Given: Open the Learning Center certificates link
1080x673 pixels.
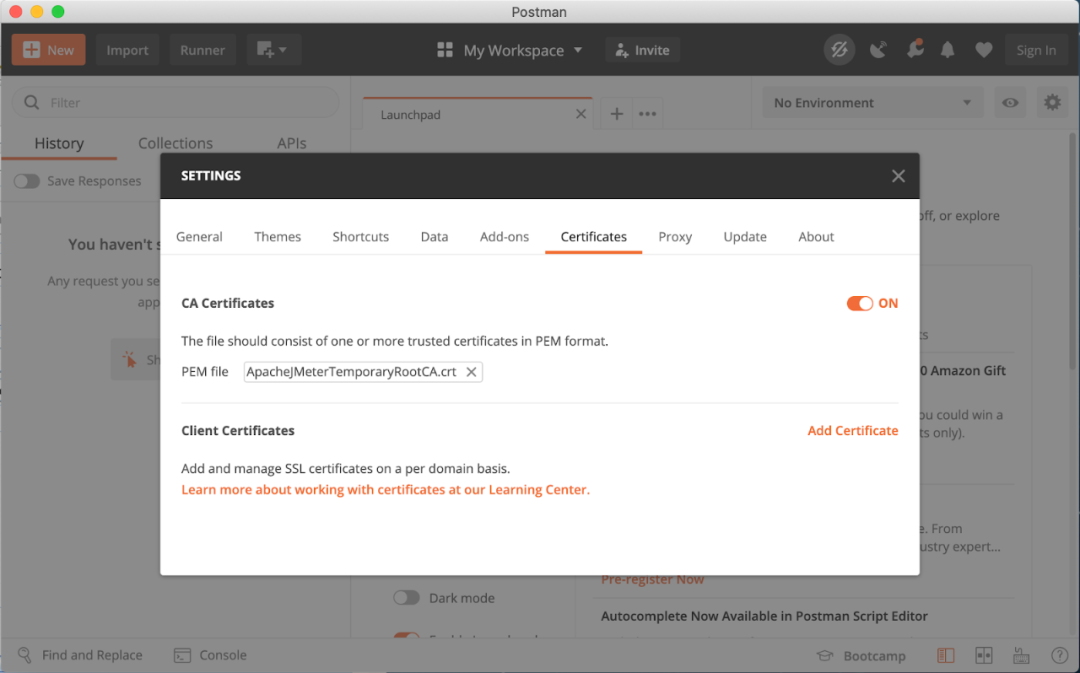Looking at the screenshot, I should tap(385, 490).
